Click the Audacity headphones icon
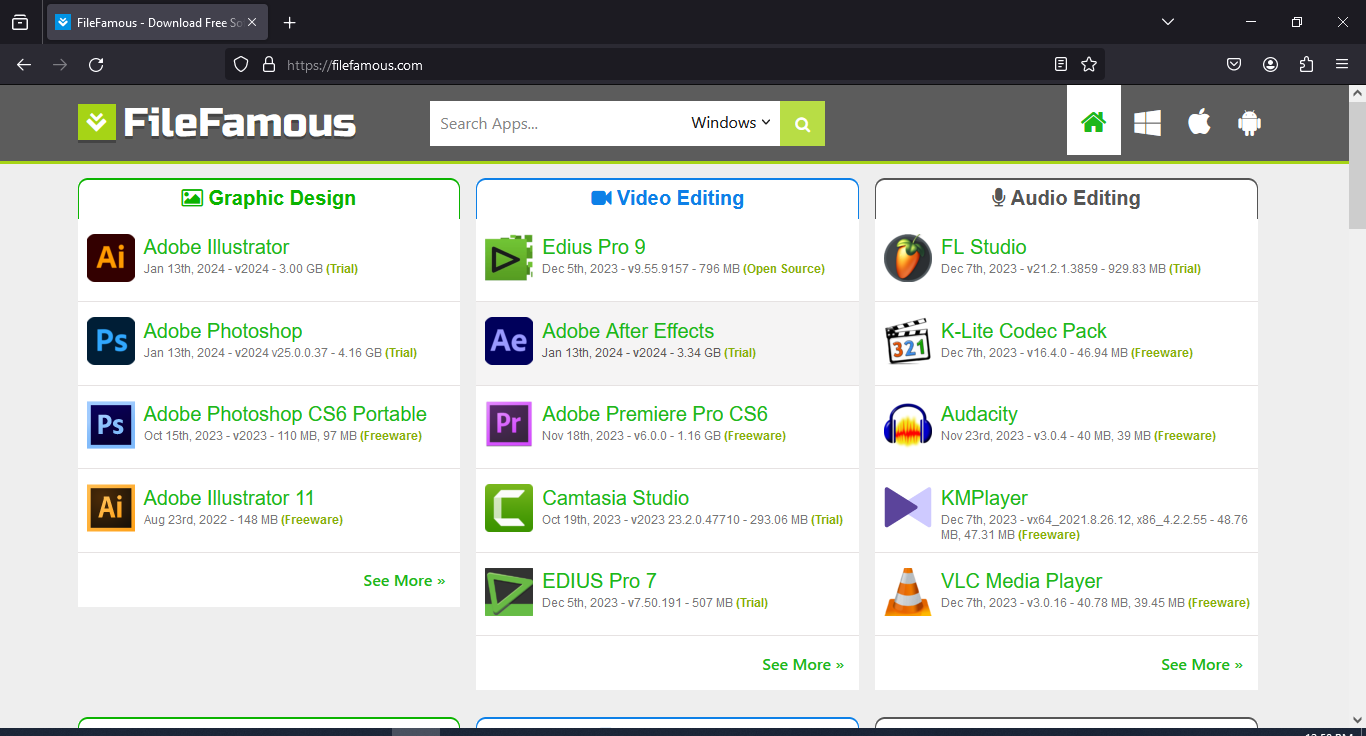Viewport: 1366px width, 736px height. coord(908,425)
